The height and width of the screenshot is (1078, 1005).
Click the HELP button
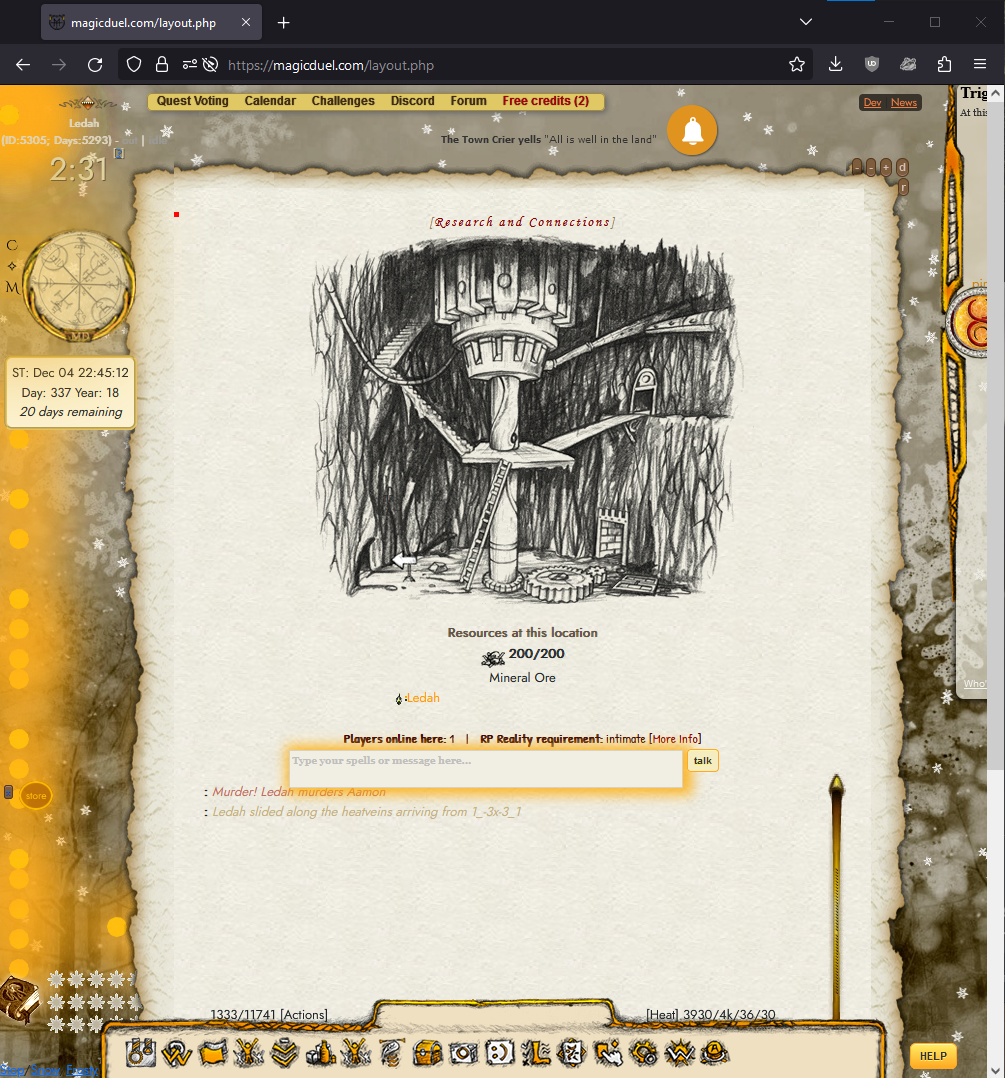pos(933,1056)
